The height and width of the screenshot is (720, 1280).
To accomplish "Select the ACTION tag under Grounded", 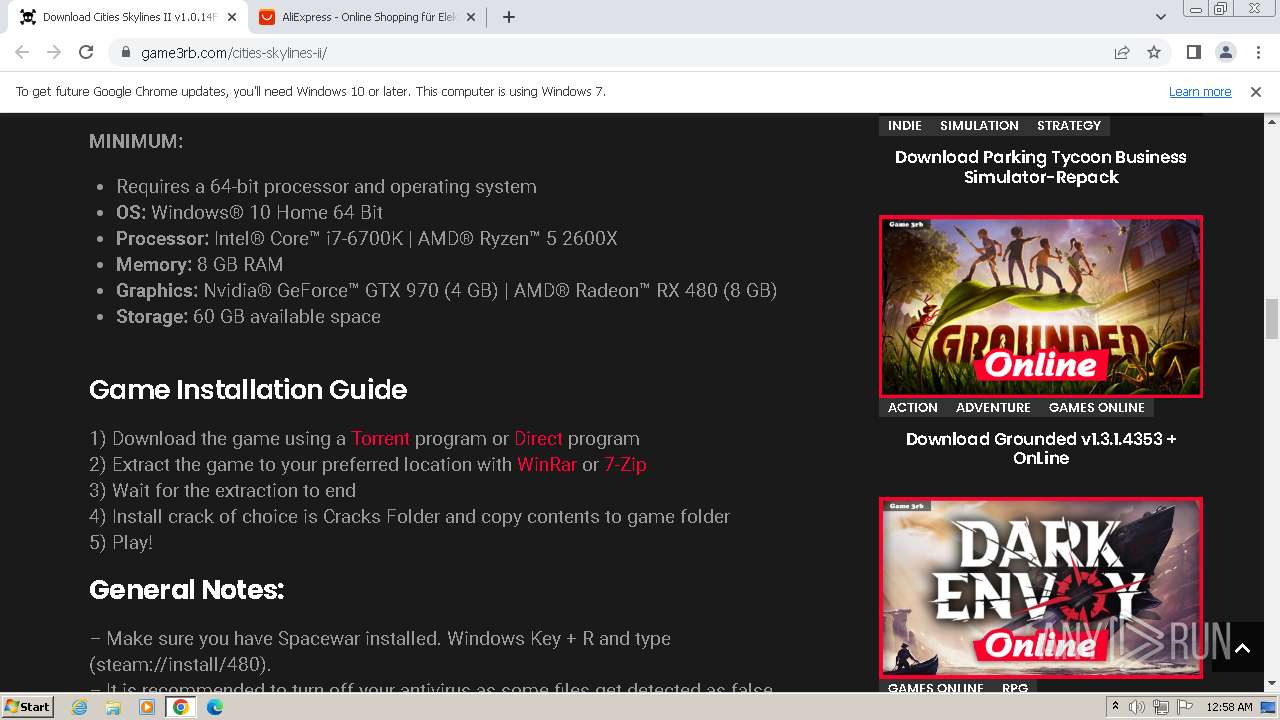I will (913, 407).
